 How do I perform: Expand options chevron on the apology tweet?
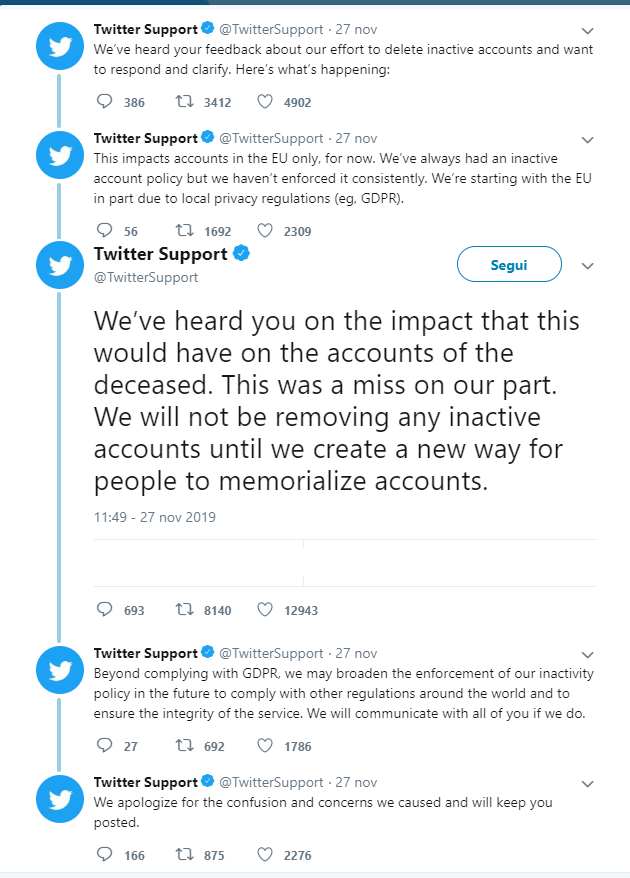588,783
